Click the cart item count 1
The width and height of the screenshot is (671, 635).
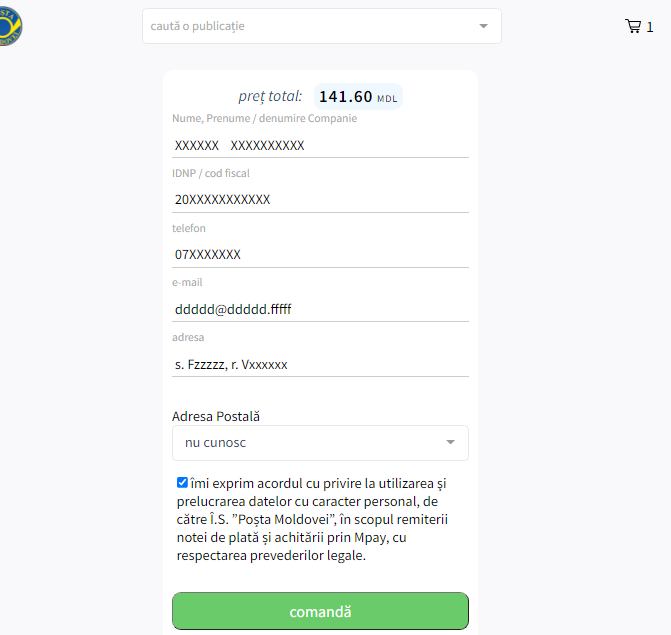pos(650,27)
